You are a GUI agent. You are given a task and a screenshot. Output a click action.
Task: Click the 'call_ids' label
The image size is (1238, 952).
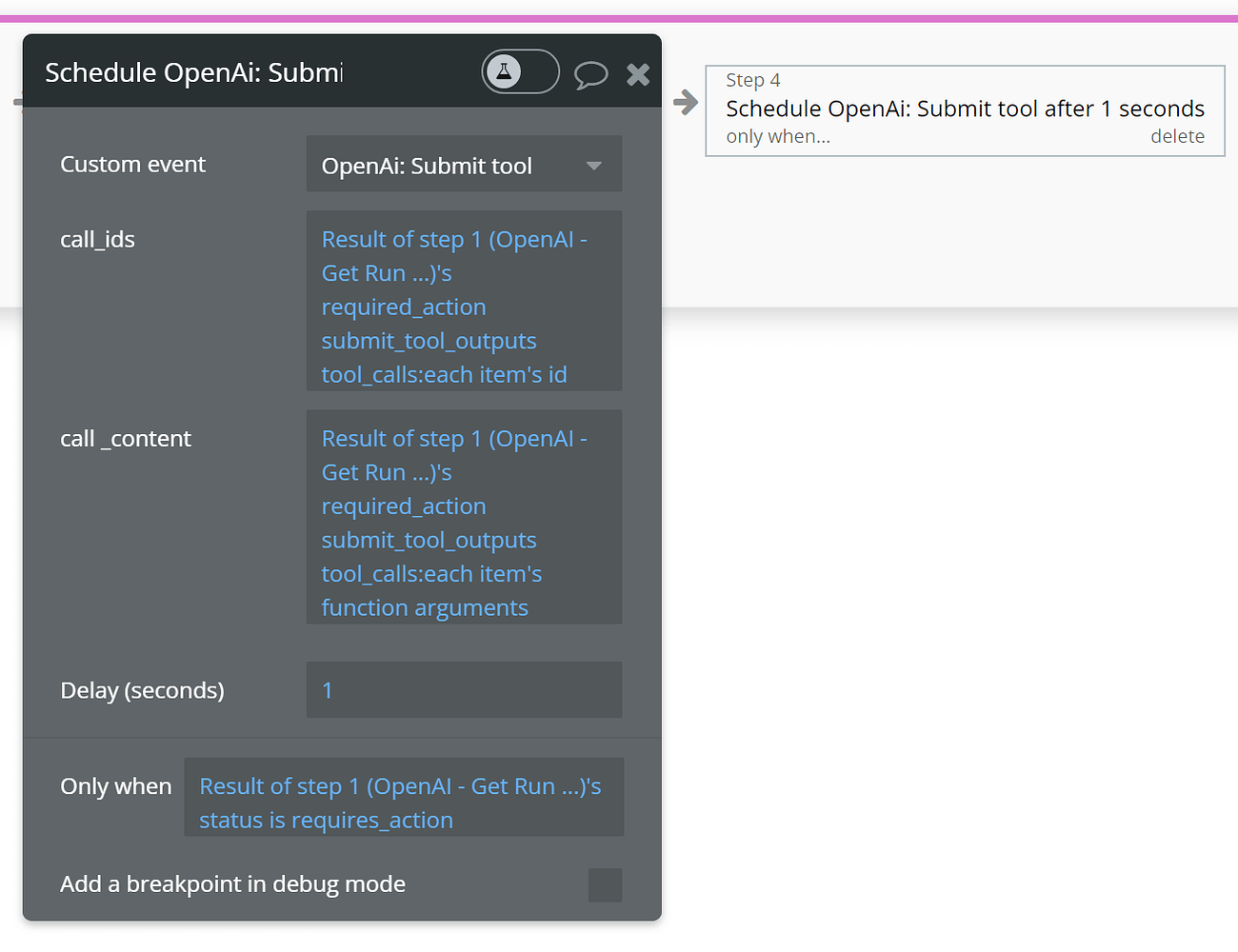(x=97, y=239)
